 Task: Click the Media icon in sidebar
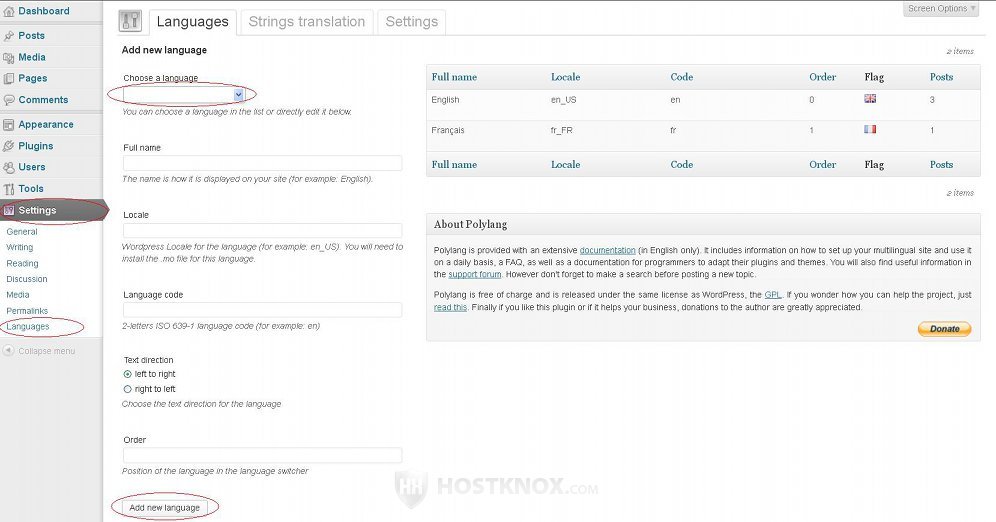(8, 58)
